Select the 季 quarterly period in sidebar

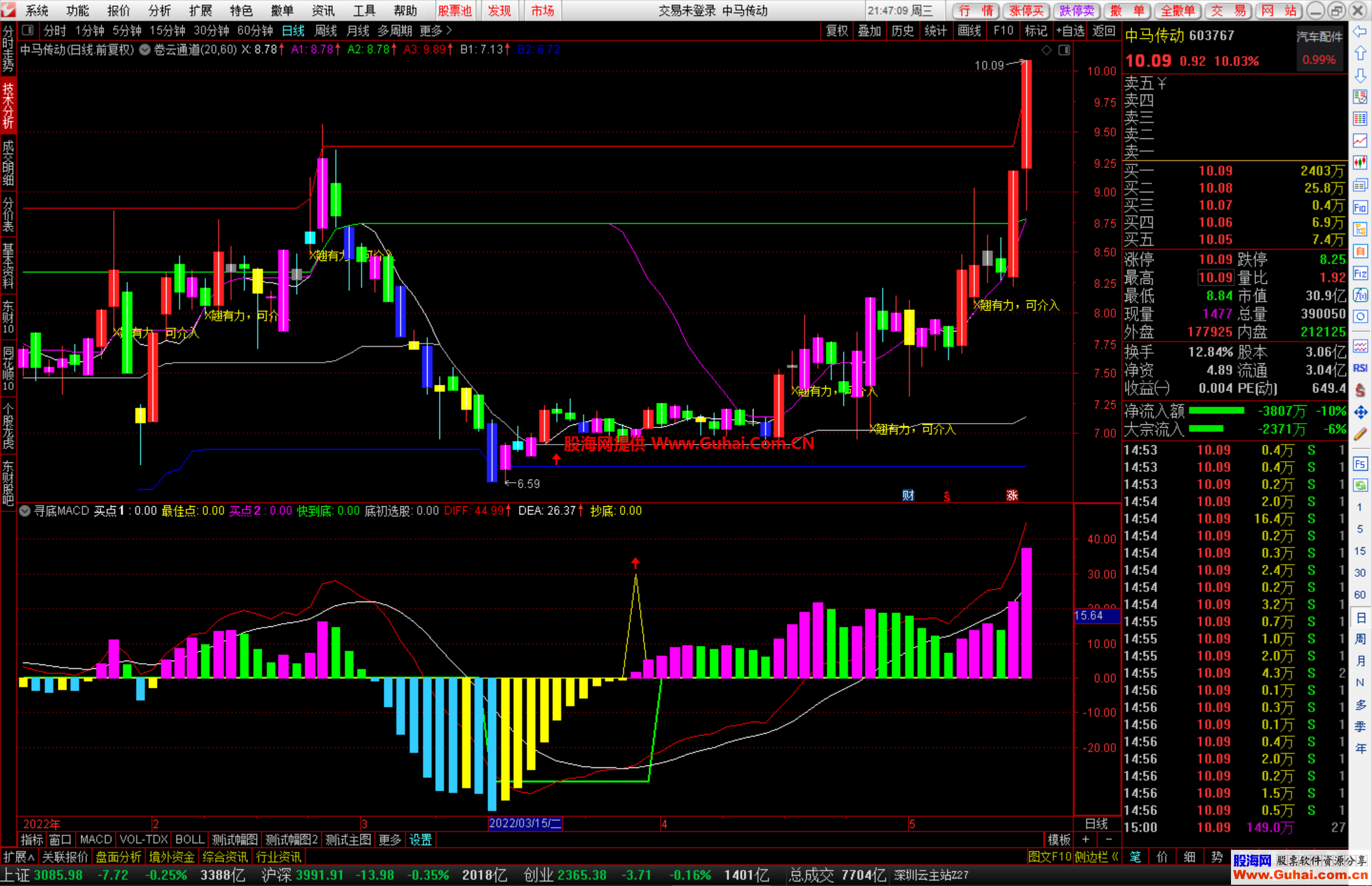pyautogui.click(x=1360, y=727)
